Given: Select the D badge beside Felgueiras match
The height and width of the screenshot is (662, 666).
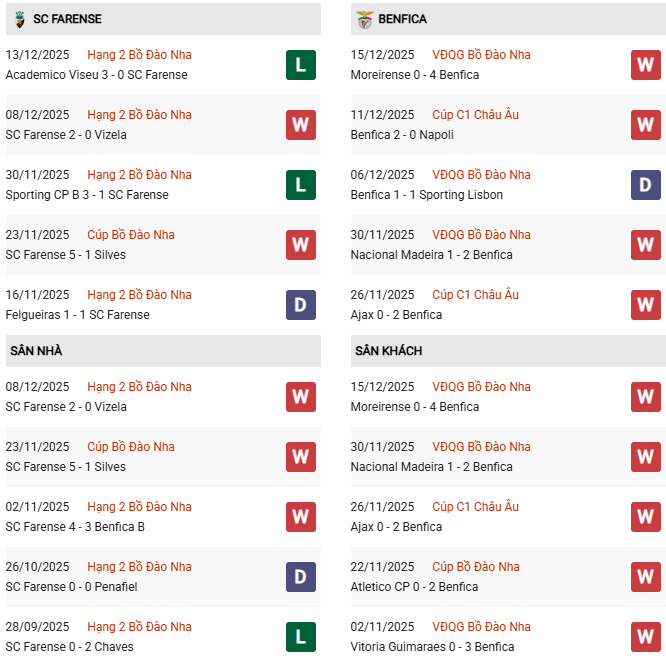Looking at the screenshot, I should [x=300, y=305].
